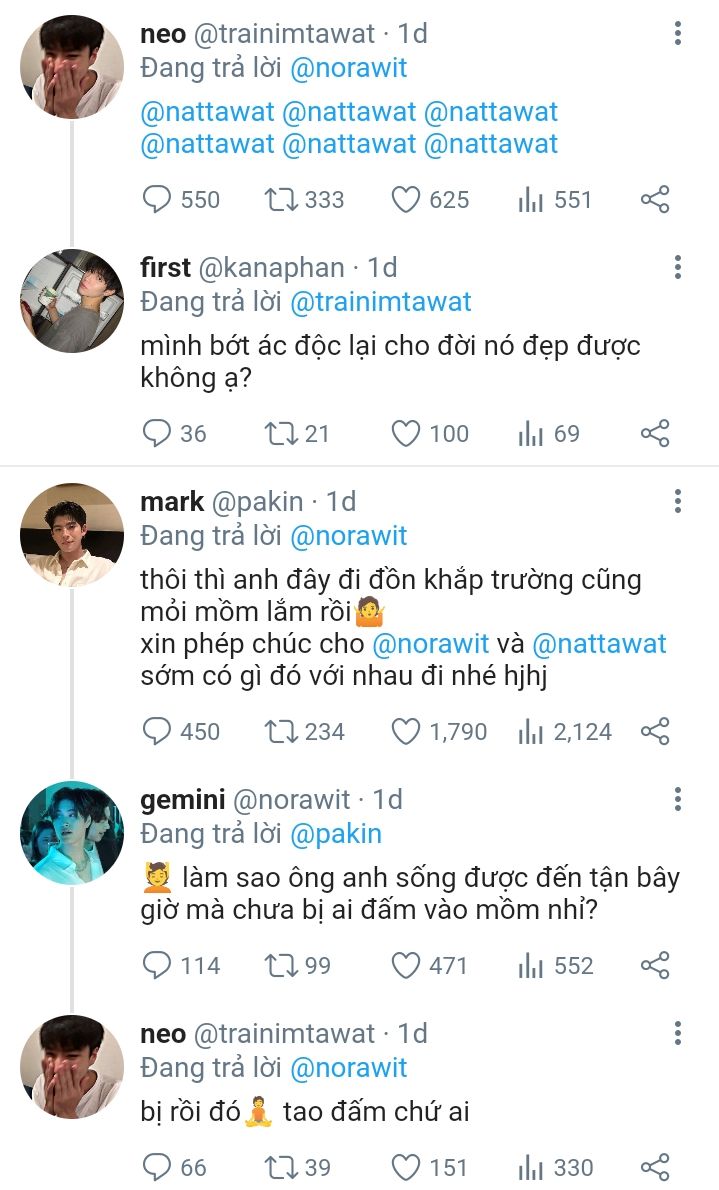This screenshot has height=1190, width=719.
Task: Share neo's last tweet at bottom
Action: [655, 1167]
